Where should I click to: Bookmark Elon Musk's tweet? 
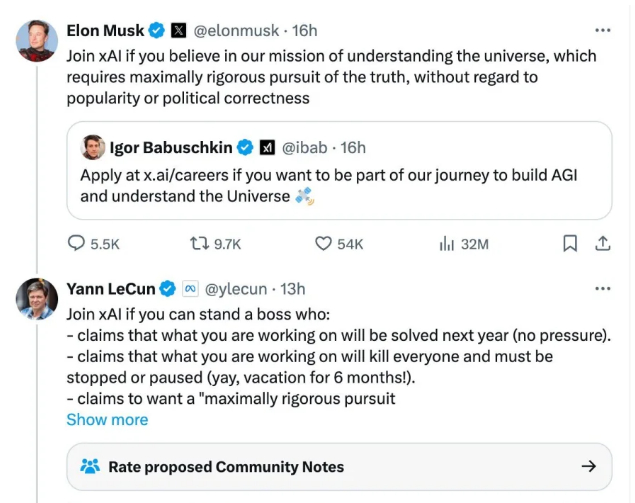[x=569, y=243]
